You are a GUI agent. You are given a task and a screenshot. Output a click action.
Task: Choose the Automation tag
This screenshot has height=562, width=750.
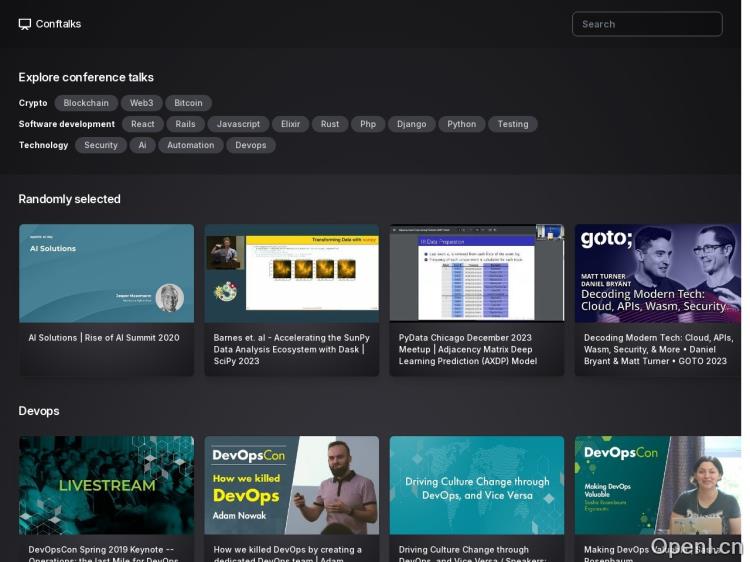pyautogui.click(x=190, y=145)
